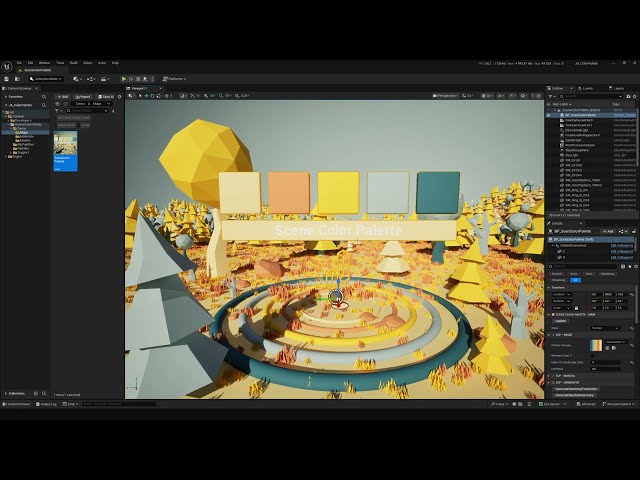Toggle visibility of BP_SceneColorPalette in Outliner
The width and height of the screenshot is (640, 480).
tap(549, 115)
